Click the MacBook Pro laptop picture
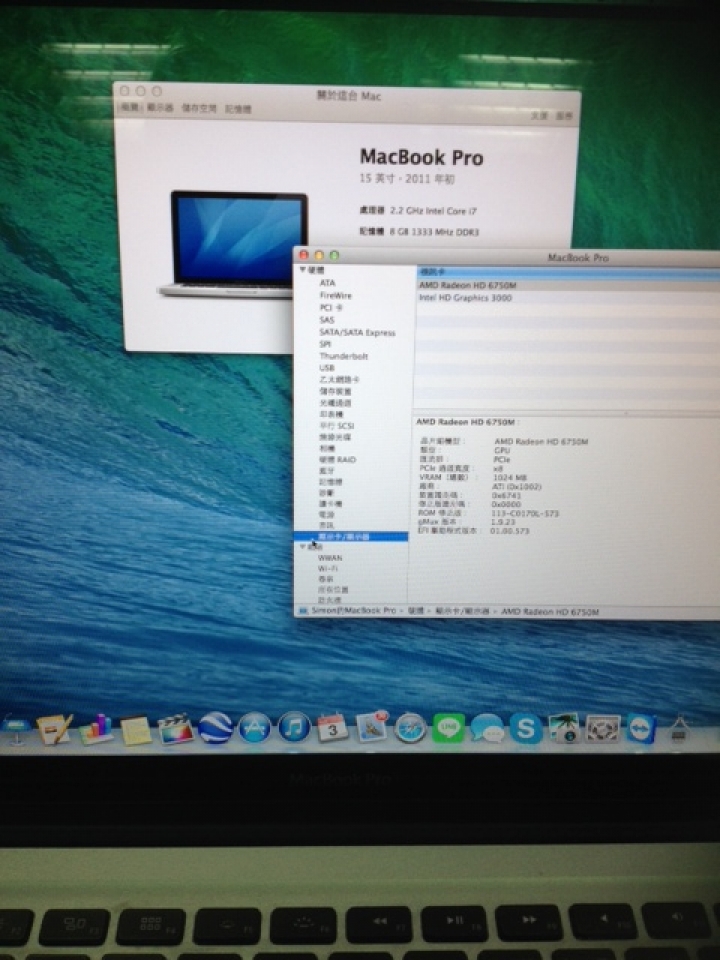This screenshot has height=960, width=720. [x=233, y=244]
